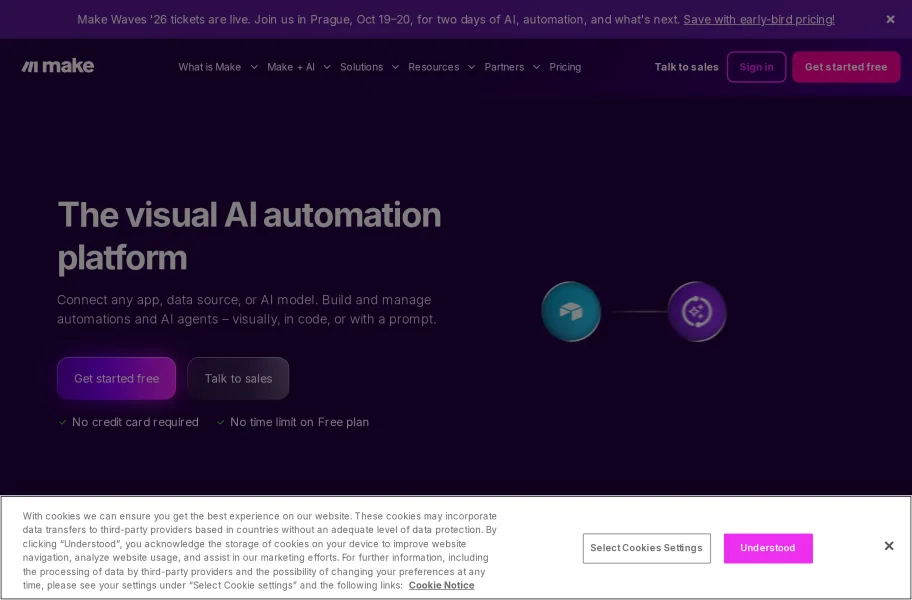Open the What is Make menu

tap(209, 67)
